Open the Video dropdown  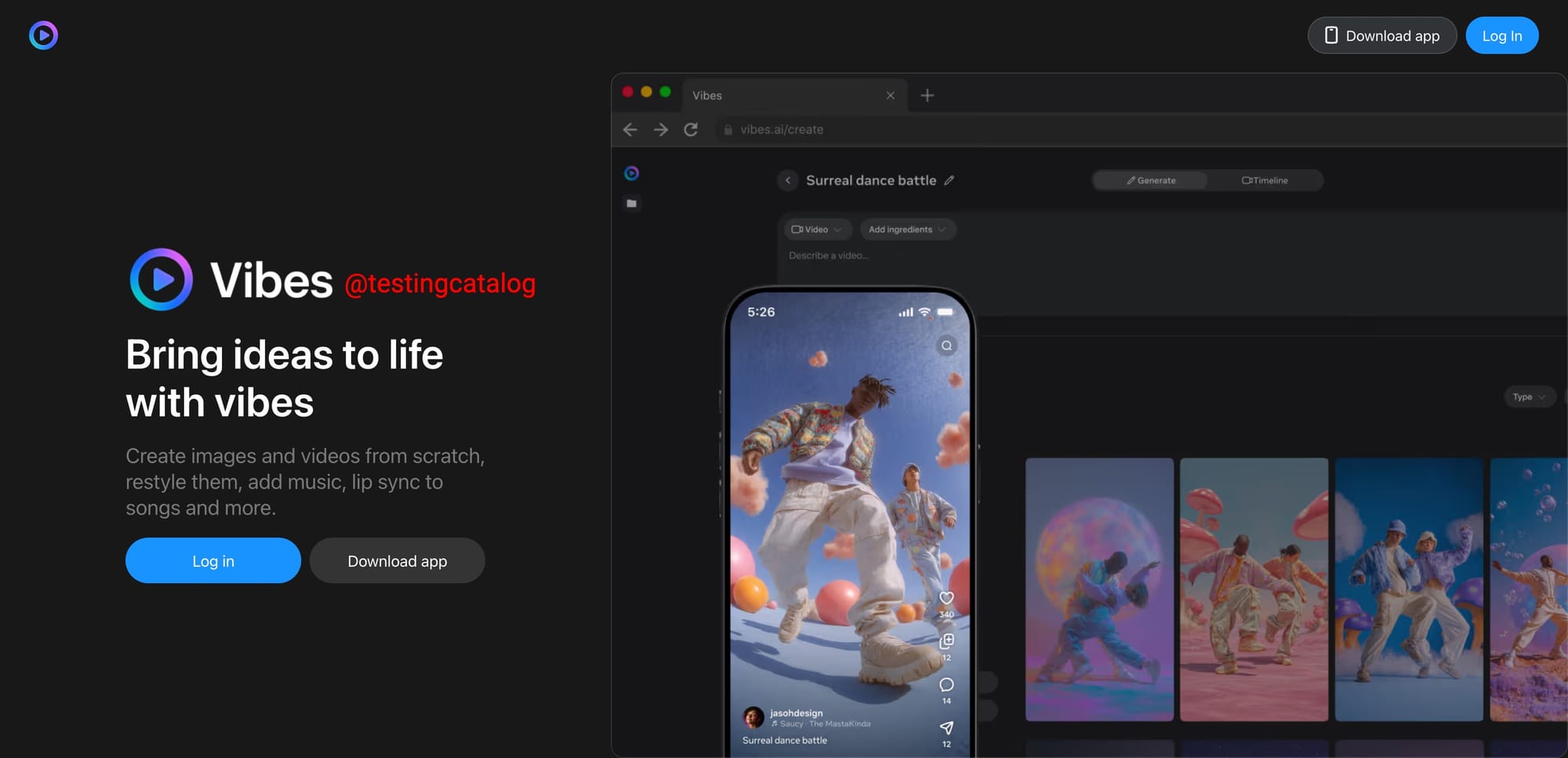pyautogui.click(x=817, y=230)
